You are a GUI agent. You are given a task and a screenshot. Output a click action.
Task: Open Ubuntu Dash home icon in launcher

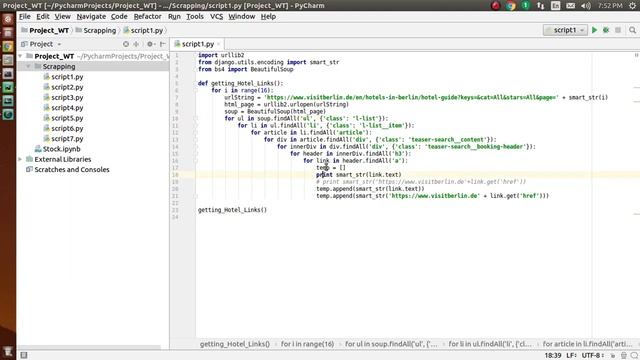click(x=8, y=19)
